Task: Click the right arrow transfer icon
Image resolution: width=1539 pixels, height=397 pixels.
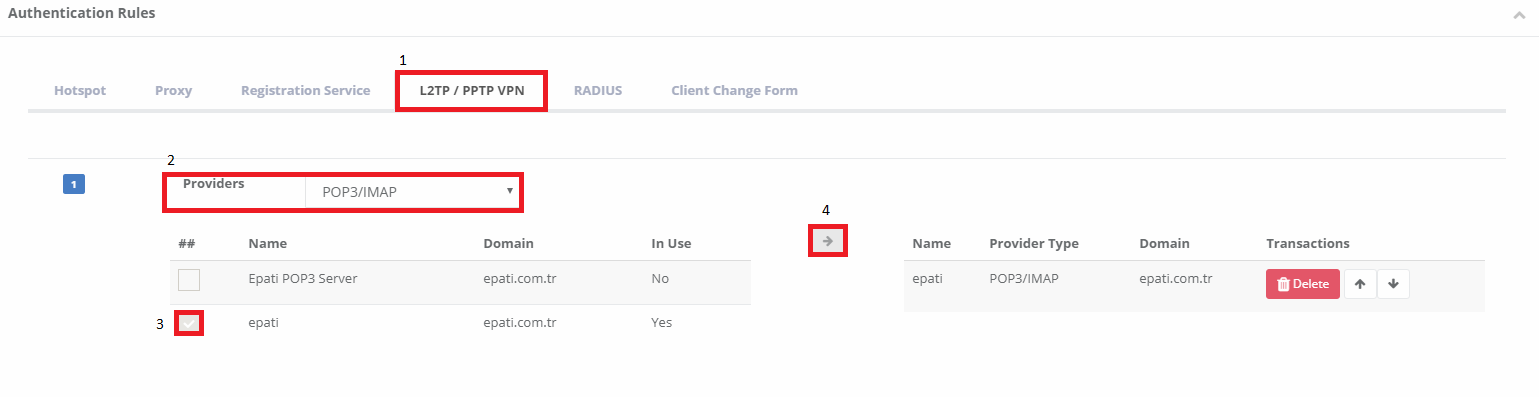Action: point(828,241)
